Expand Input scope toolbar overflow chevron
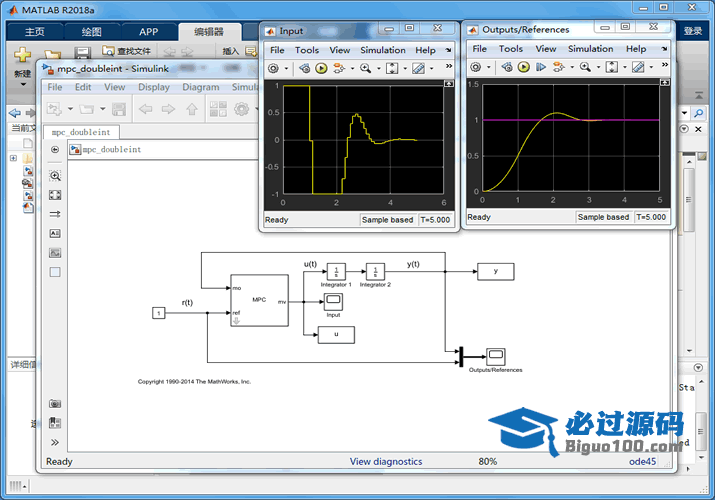 click(x=449, y=67)
